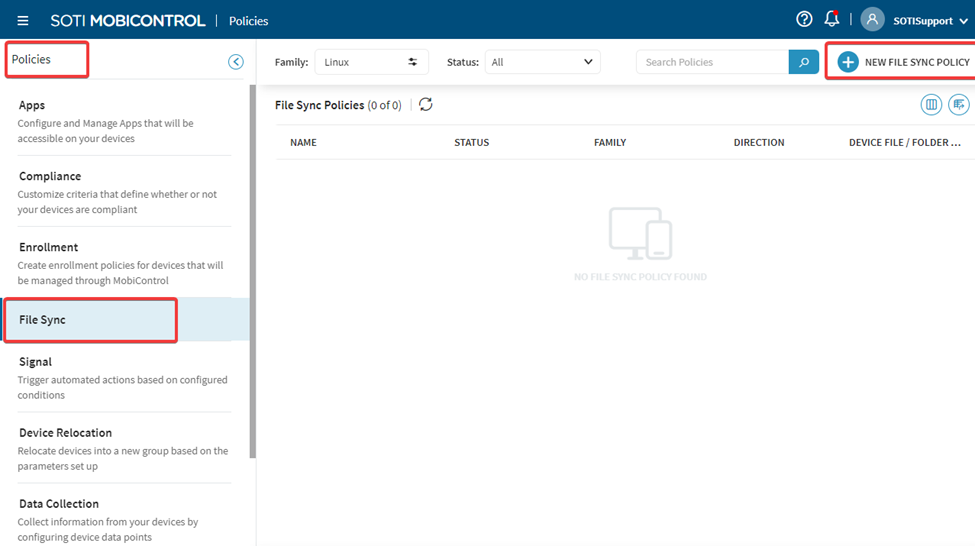Sort by the NAME column header
Image resolution: width=975 pixels, height=546 pixels.
pyautogui.click(x=303, y=142)
